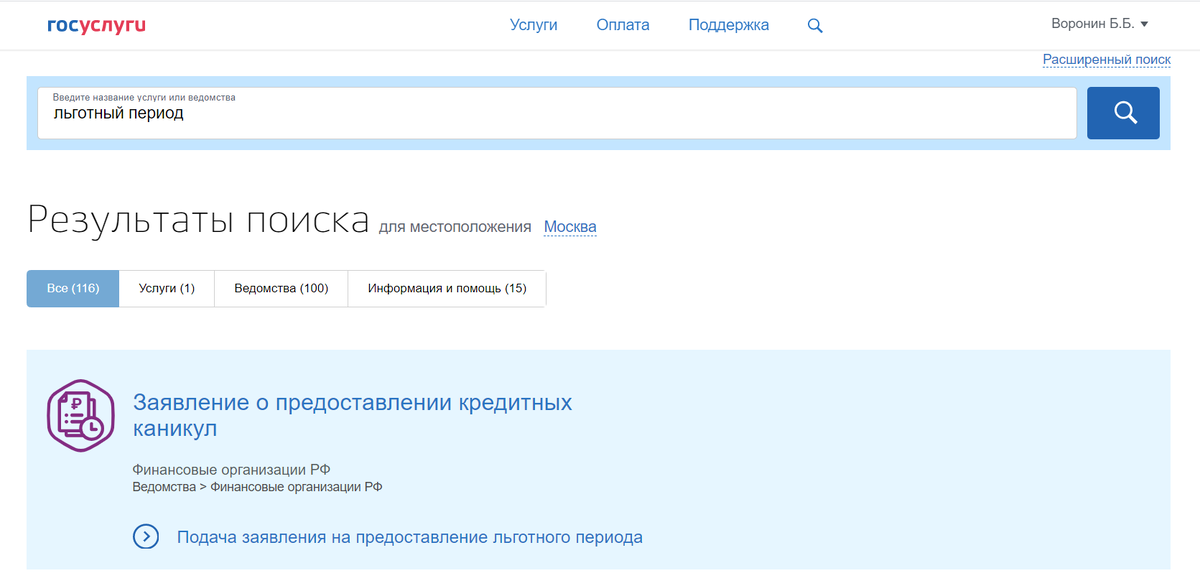
Task: Open Заявление о предоставлении кредитных каникул
Action: [x=353, y=416]
